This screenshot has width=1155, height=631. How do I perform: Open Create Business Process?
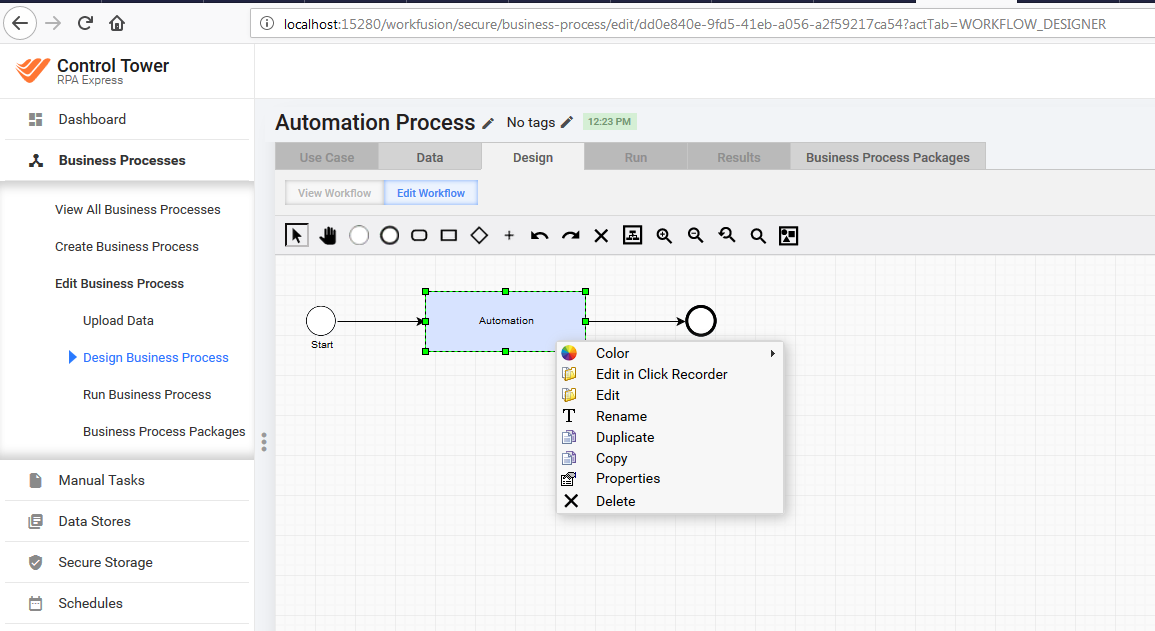127,247
